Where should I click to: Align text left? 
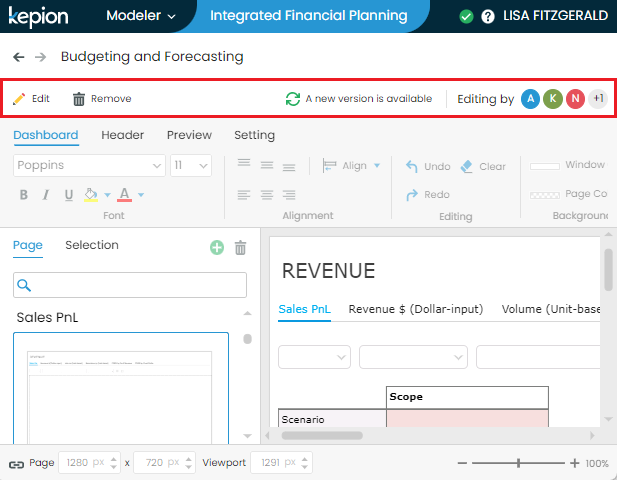pos(244,195)
